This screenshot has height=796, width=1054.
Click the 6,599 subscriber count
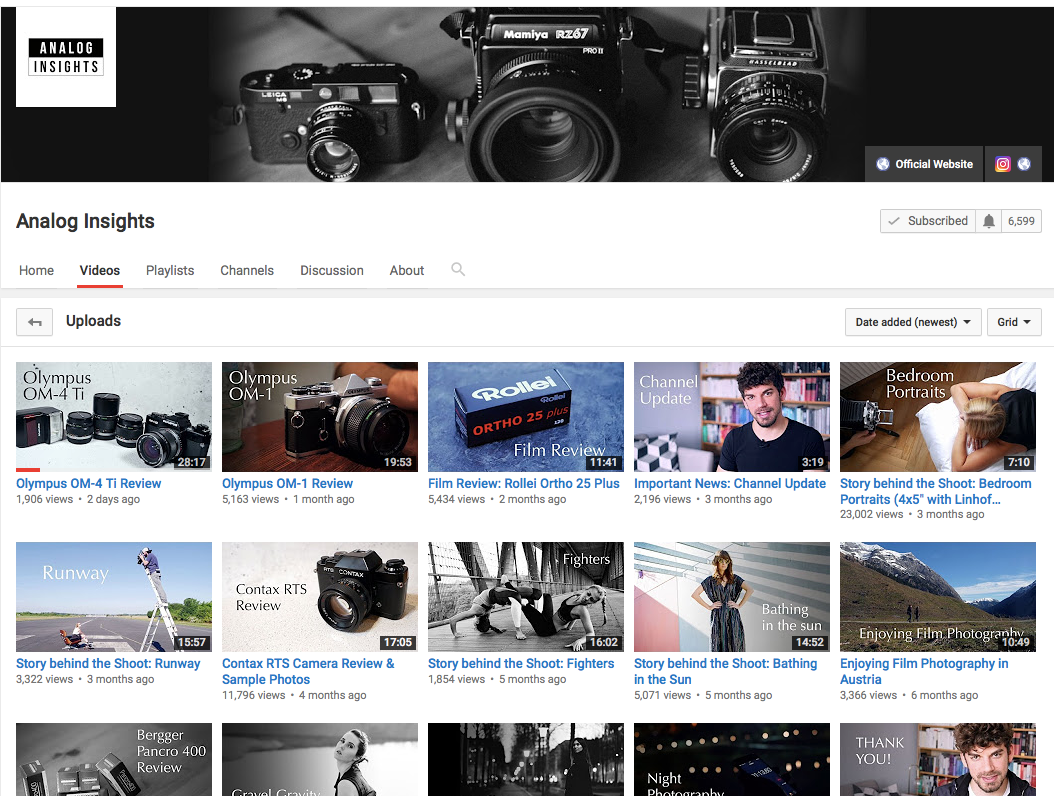pos(1021,221)
